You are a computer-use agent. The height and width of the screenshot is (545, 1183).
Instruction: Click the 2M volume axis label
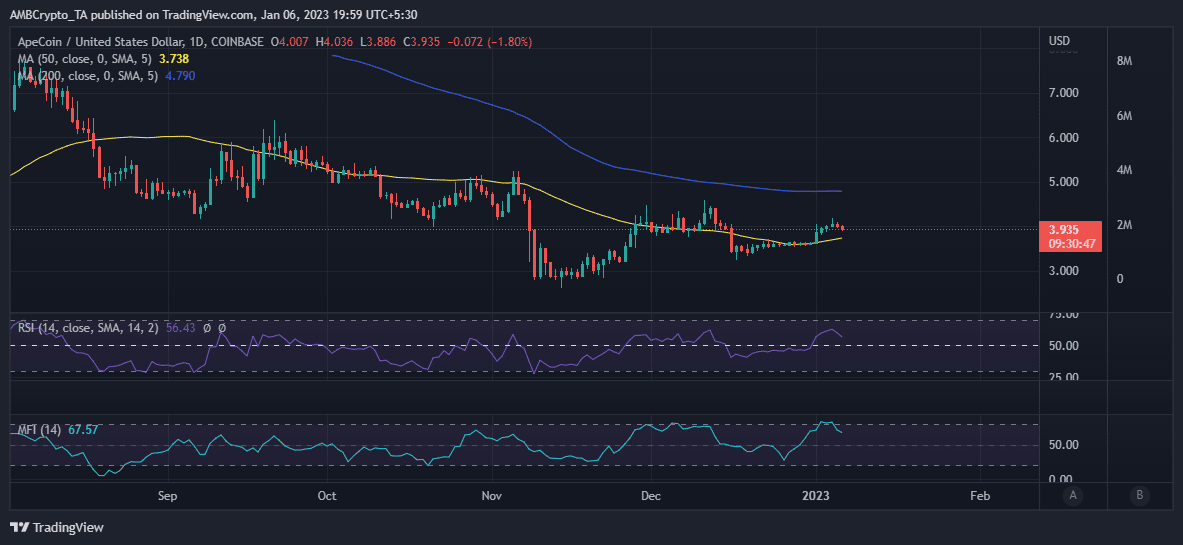click(x=1123, y=225)
